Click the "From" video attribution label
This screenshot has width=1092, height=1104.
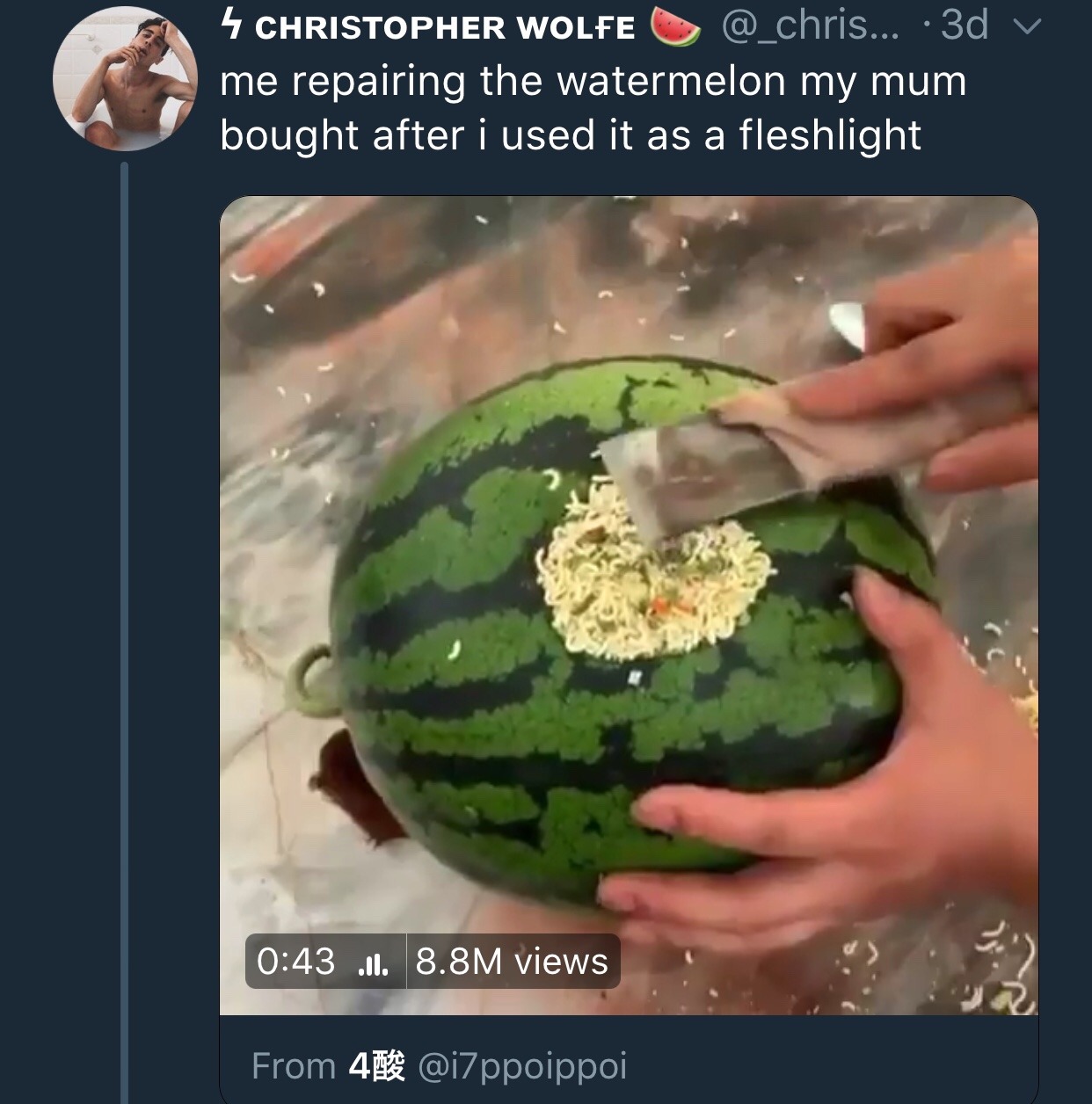pos(294,1066)
